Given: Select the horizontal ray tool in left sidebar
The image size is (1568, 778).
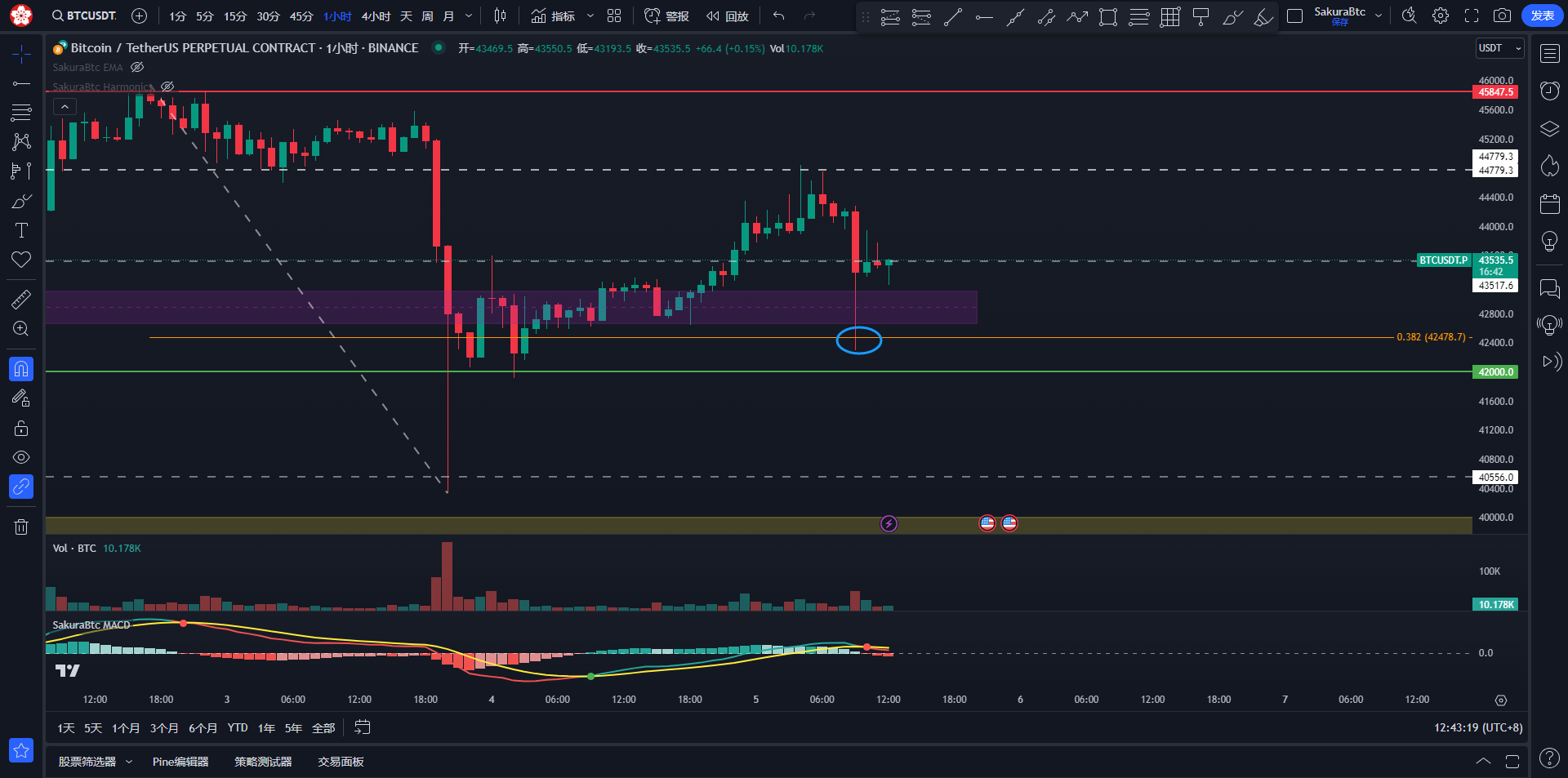Looking at the screenshot, I should 21,83.
